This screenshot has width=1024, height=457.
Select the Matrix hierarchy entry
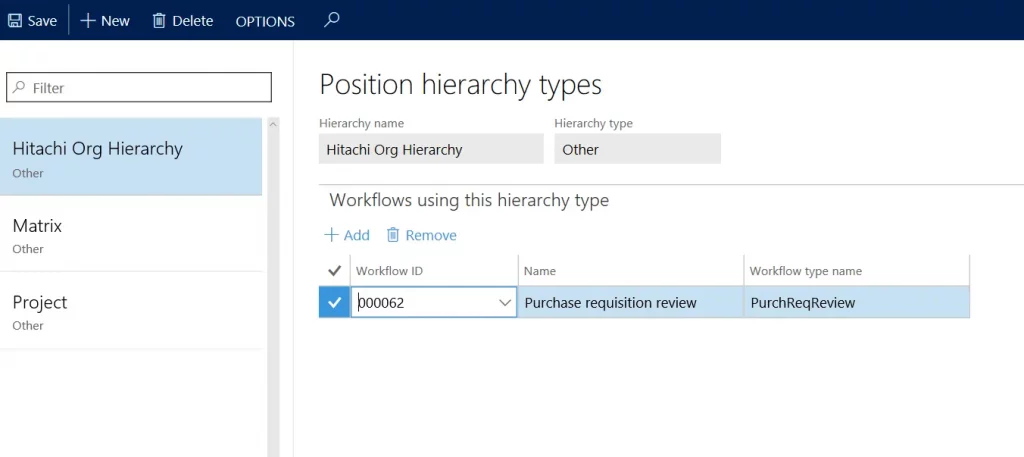[131, 234]
